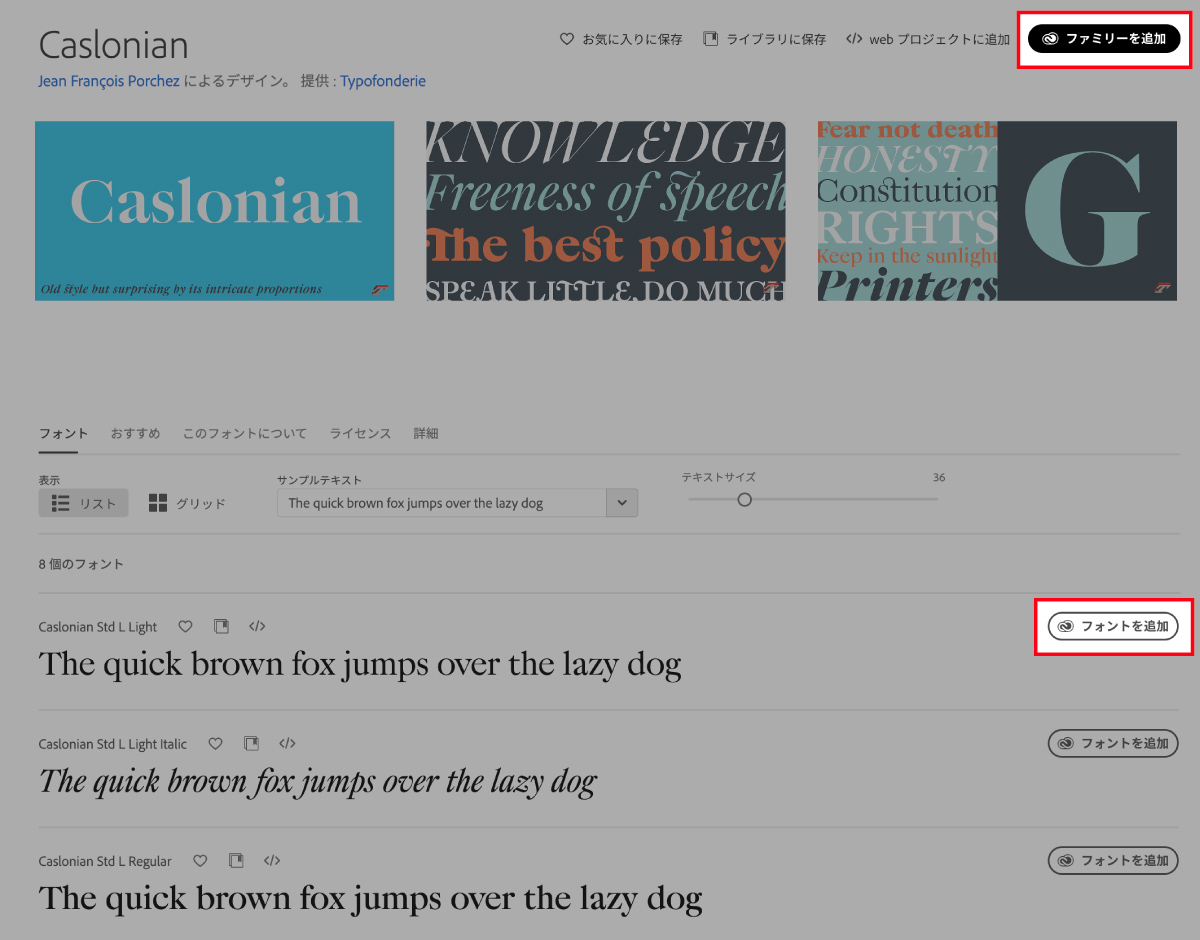Viewport: 1200px width, 940px height.
Task: Click the library save icon in header
Action: point(711,39)
